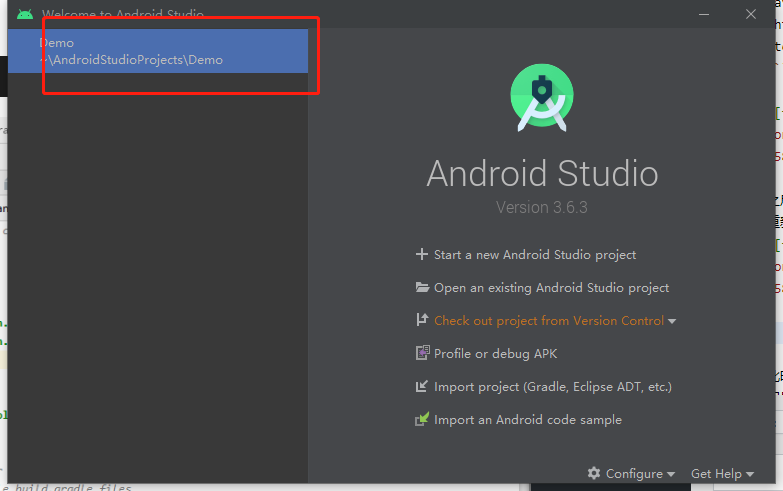Viewport: 783px width, 491px height.
Task: Click the Configure gear icon
Action: pos(594,473)
